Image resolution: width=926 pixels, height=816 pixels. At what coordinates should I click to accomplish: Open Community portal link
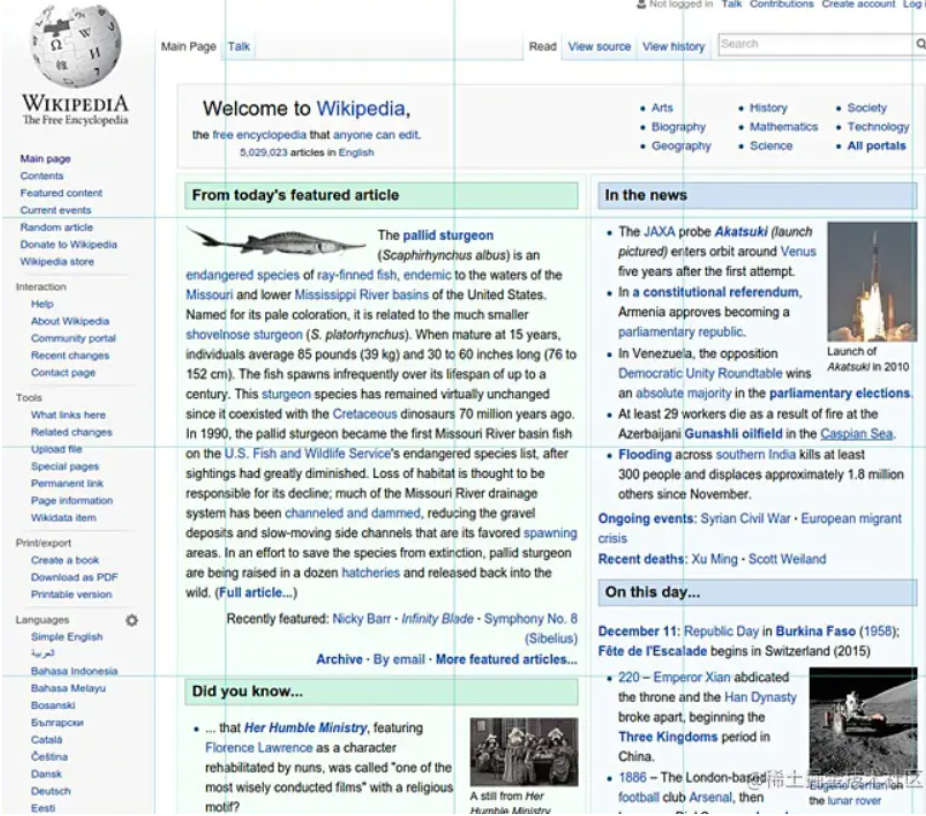tap(73, 338)
